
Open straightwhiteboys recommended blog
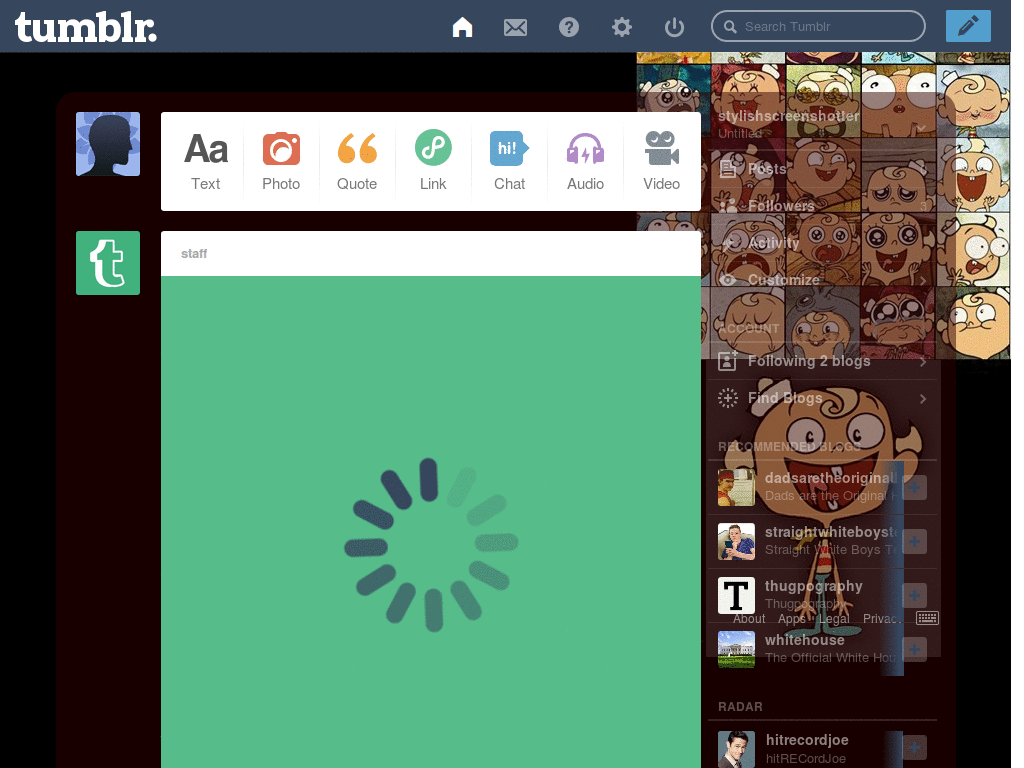832,532
